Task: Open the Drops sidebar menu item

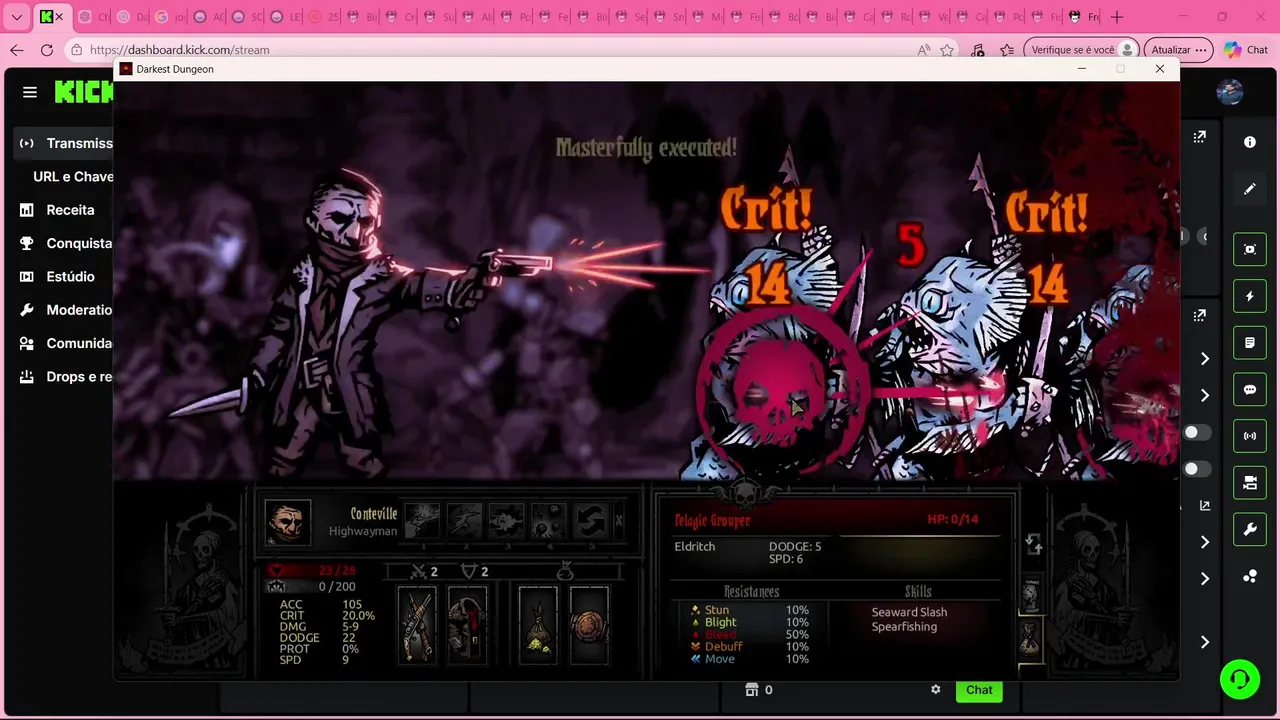Action: 65,377
